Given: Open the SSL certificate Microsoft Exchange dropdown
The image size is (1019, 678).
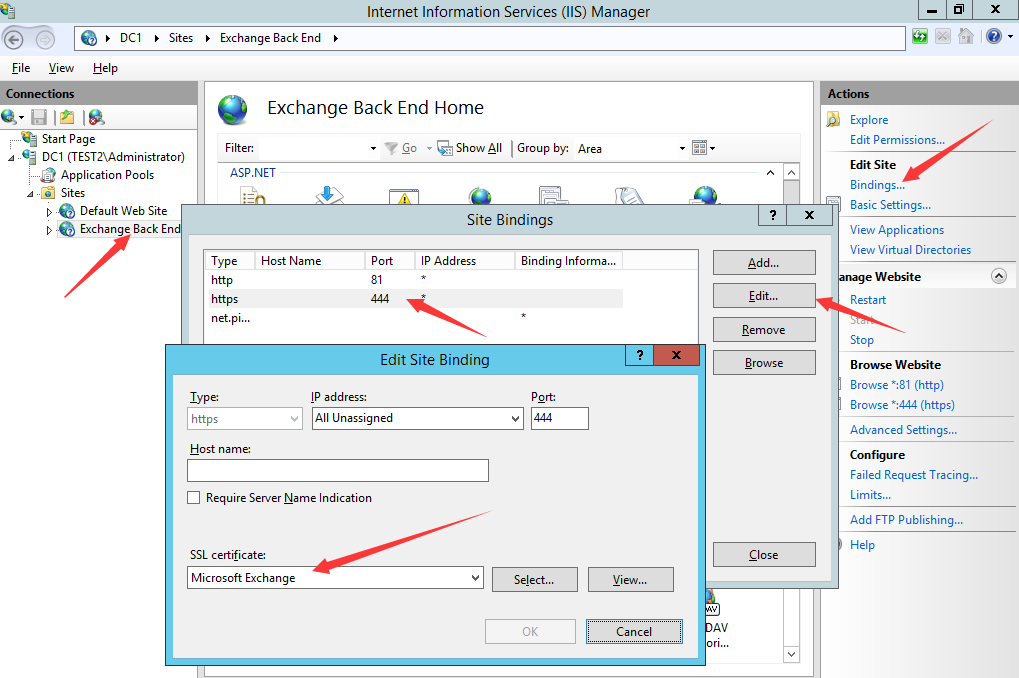Looking at the screenshot, I should click(x=476, y=577).
